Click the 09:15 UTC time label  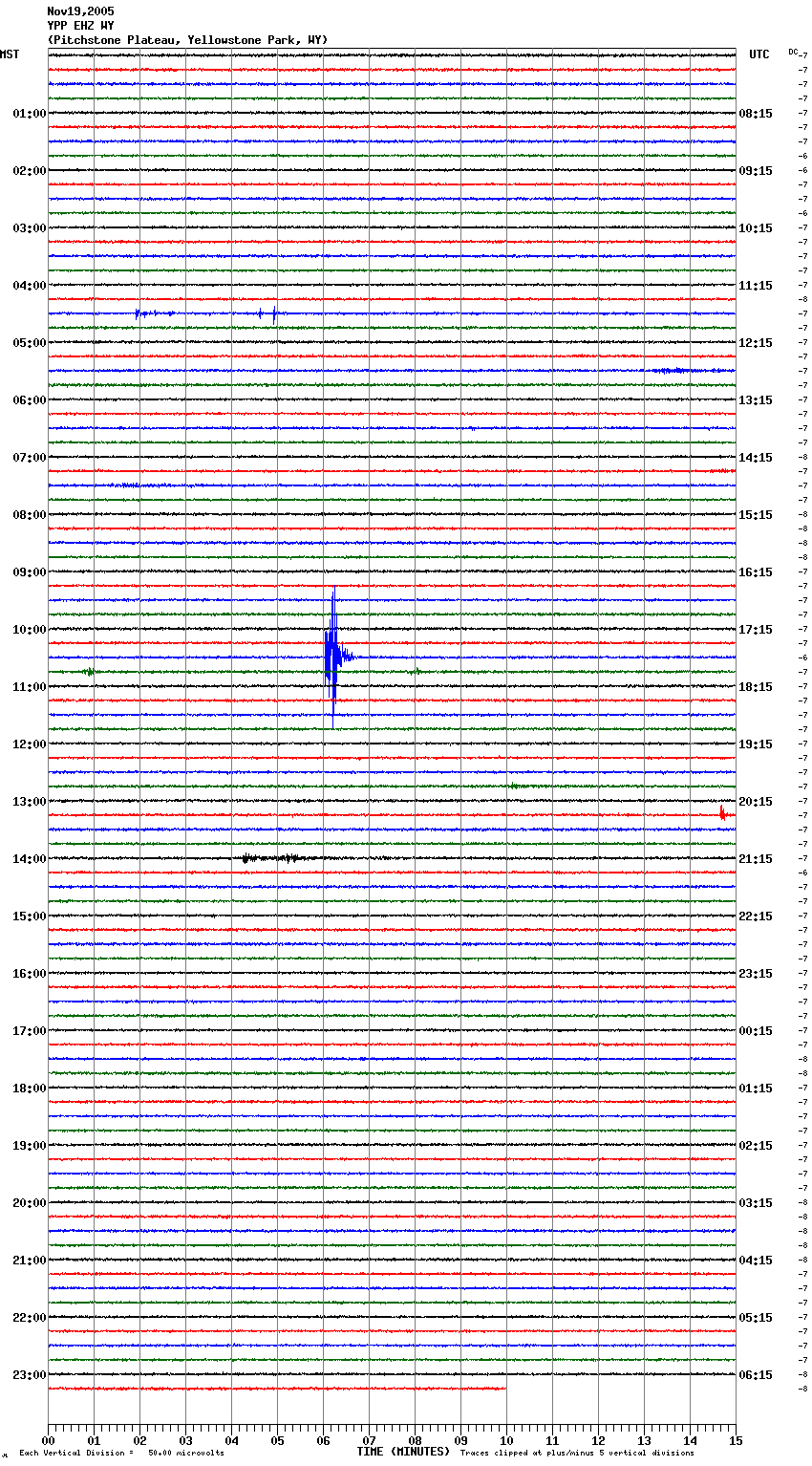(756, 171)
